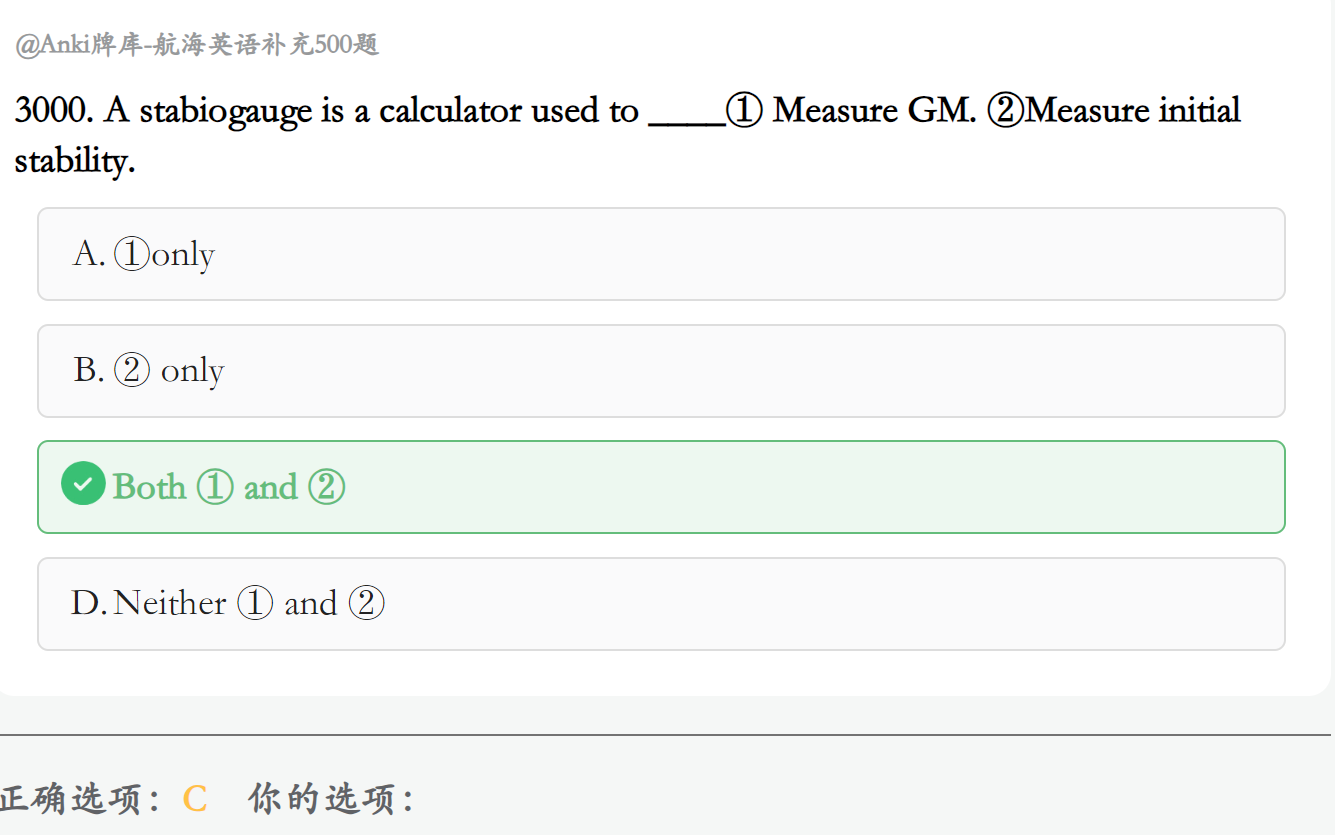Click the "正确选项:" label
Viewport: 1335px width, 835px height.
point(80,799)
